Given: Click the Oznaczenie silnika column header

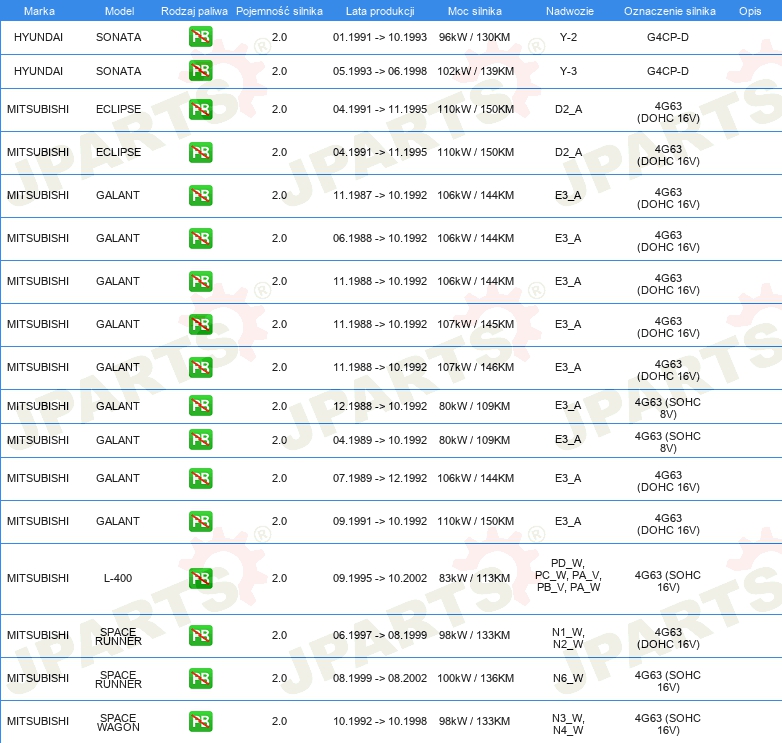Looking at the screenshot, I should (668, 10).
